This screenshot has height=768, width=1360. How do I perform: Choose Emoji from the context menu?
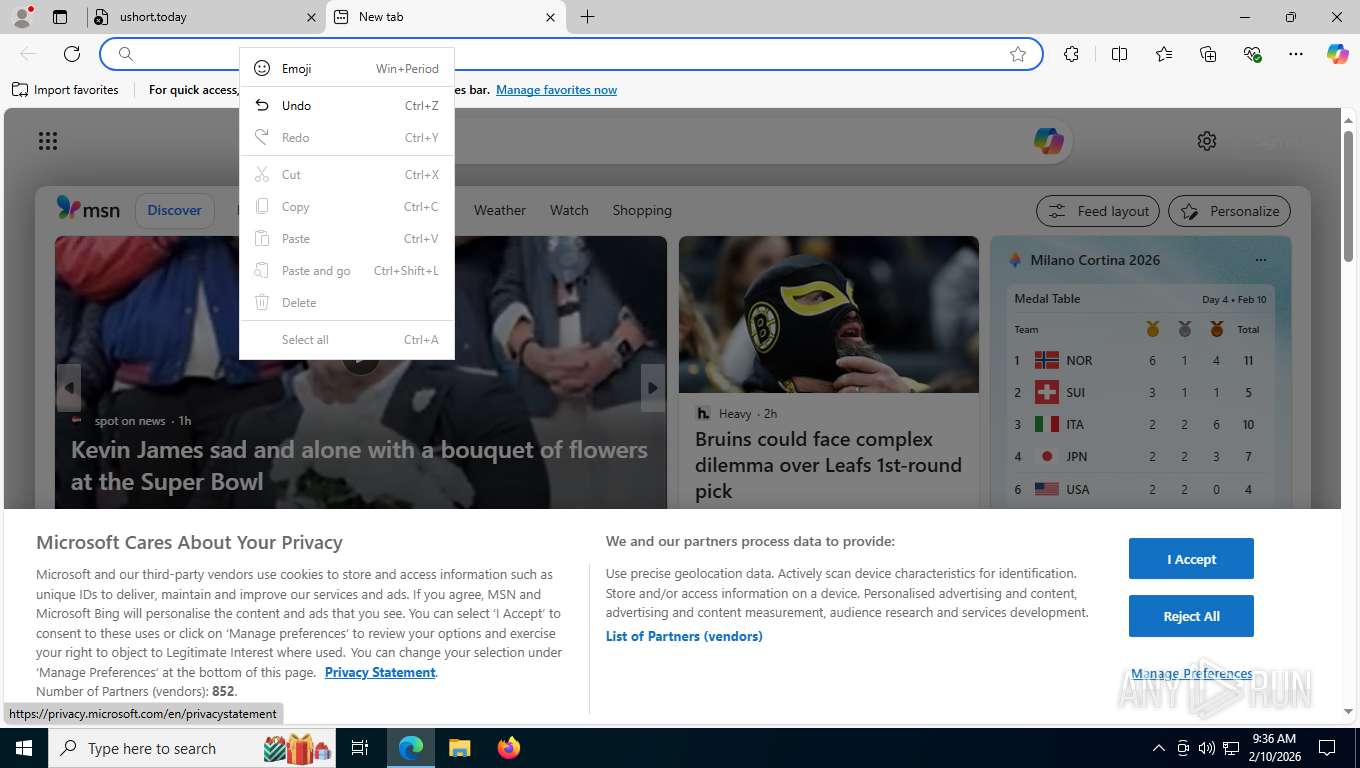[x=347, y=68]
